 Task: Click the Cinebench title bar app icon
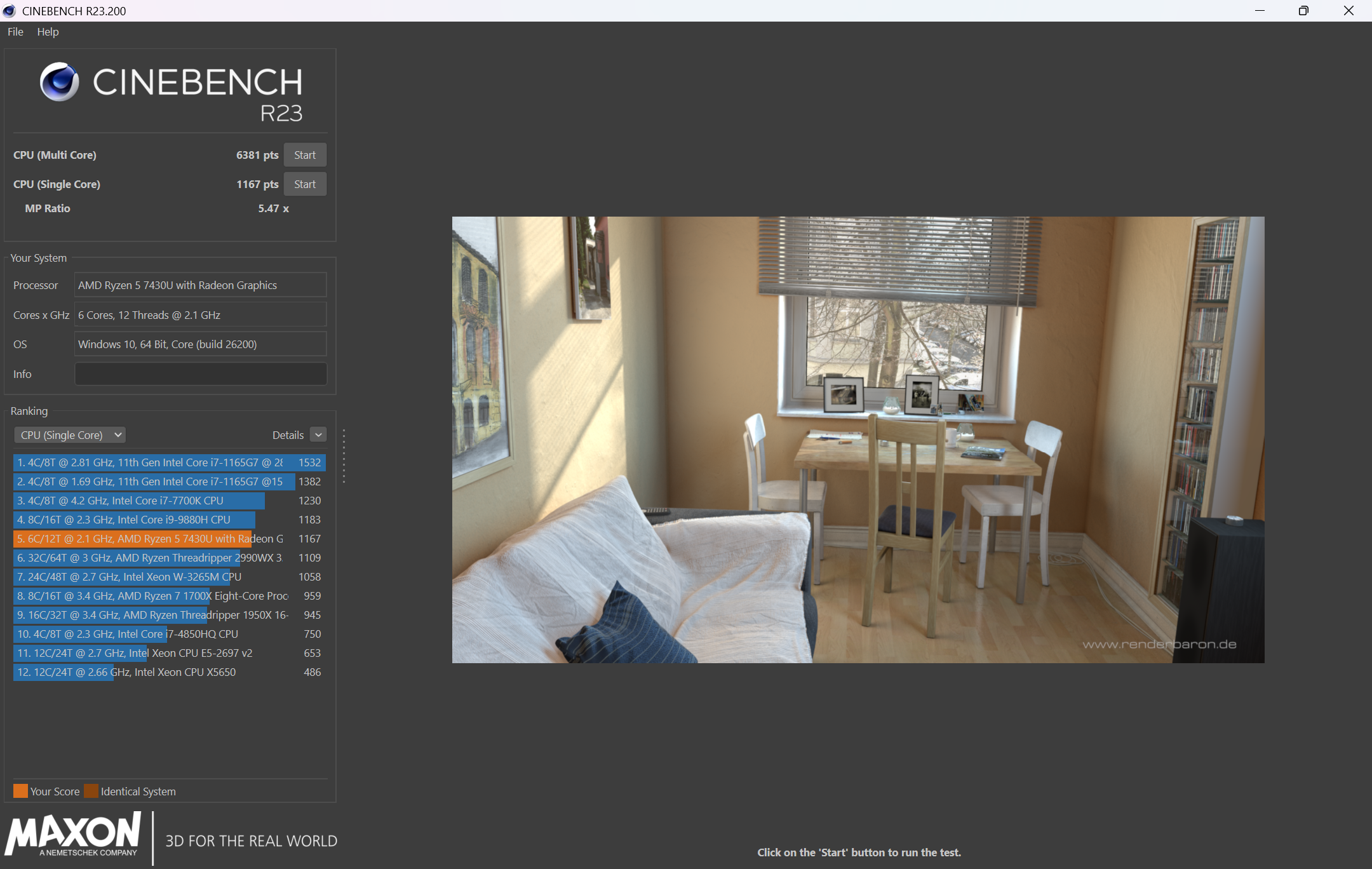[9, 11]
